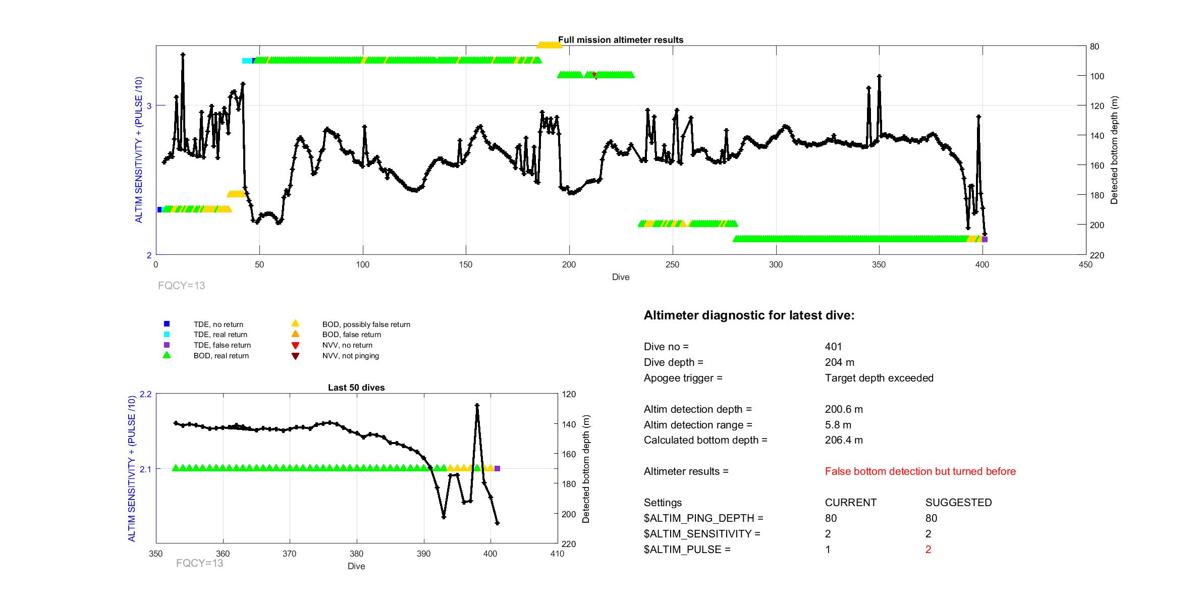Click the "Detected bottom depth (m)" axis label of the full mission plot
This screenshot has height=611, width=1200.
tap(1114, 150)
